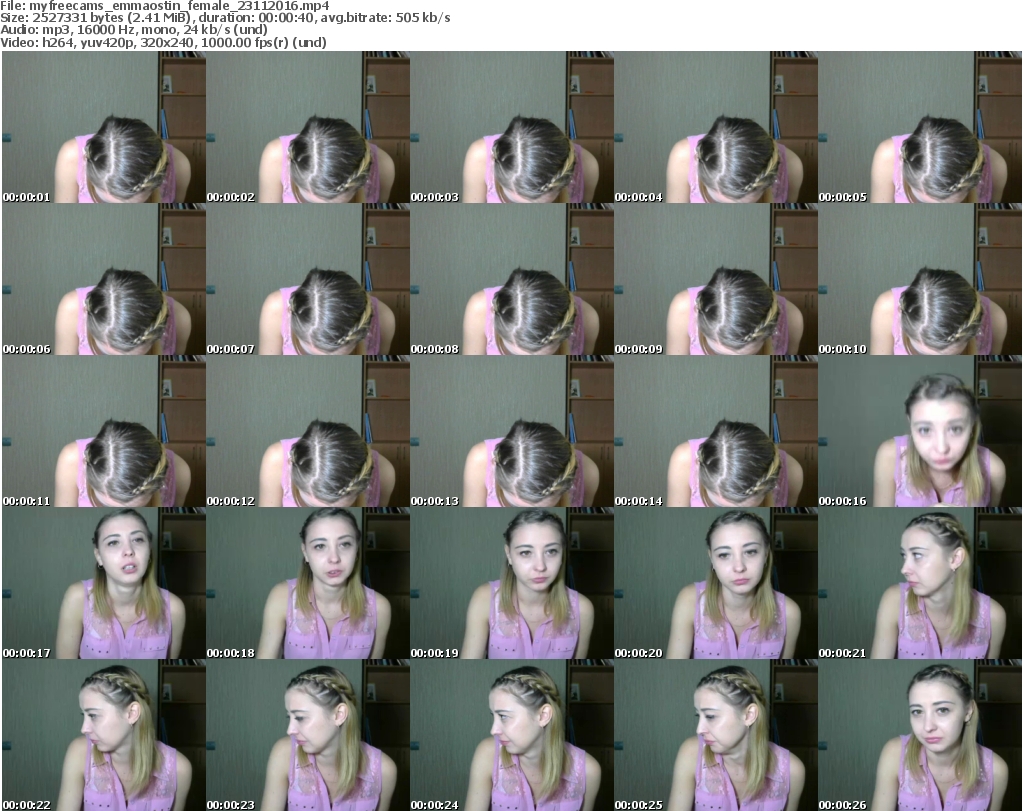This screenshot has width=1024, height=811.
Task: Click the thumbnail at 00:00:17
Action: tap(104, 583)
